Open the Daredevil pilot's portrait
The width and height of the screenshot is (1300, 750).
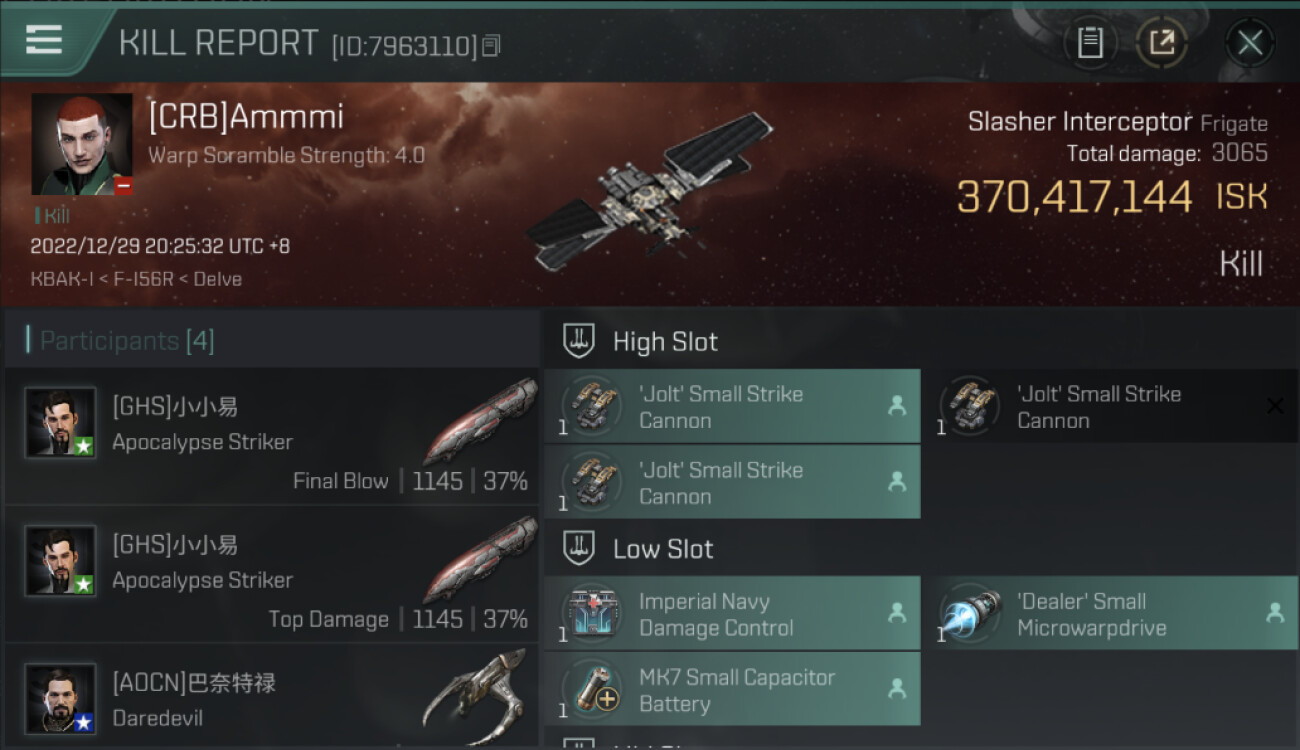click(61, 699)
